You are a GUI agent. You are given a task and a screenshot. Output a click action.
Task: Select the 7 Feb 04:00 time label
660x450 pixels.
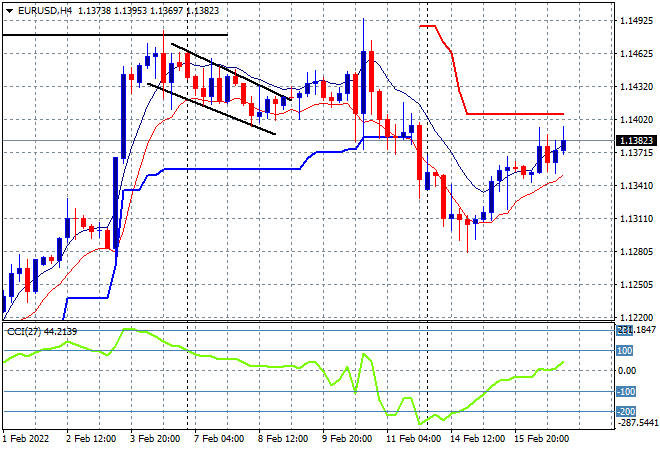click(219, 439)
